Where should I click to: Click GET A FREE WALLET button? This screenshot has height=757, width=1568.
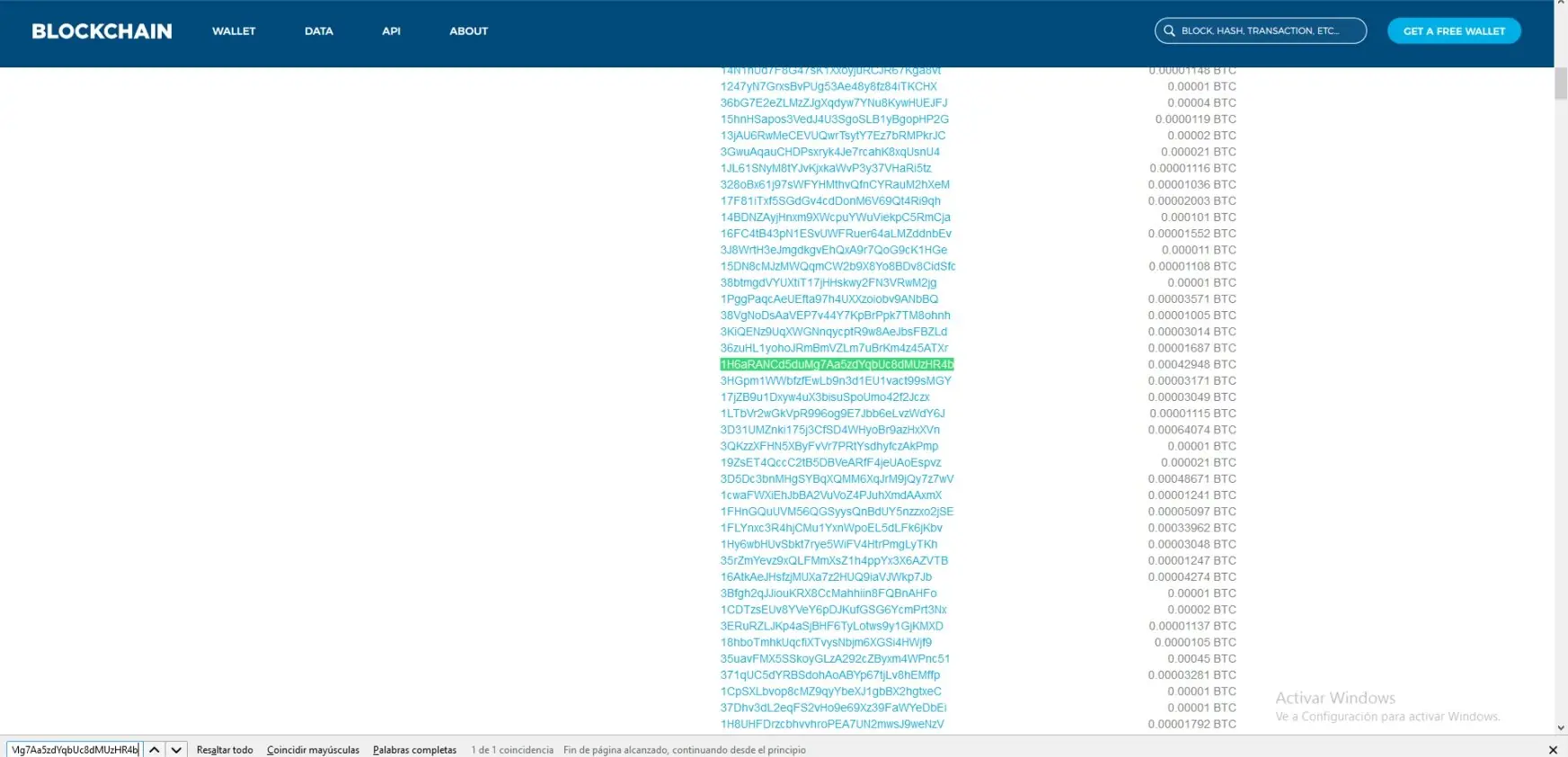click(1454, 31)
